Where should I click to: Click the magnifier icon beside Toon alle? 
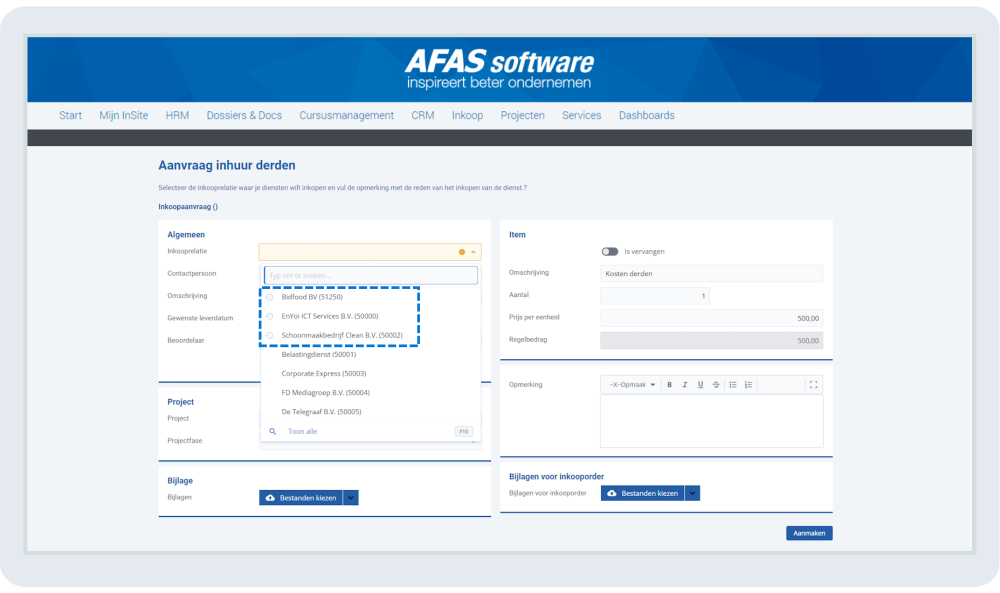pyautogui.click(x=272, y=432)
